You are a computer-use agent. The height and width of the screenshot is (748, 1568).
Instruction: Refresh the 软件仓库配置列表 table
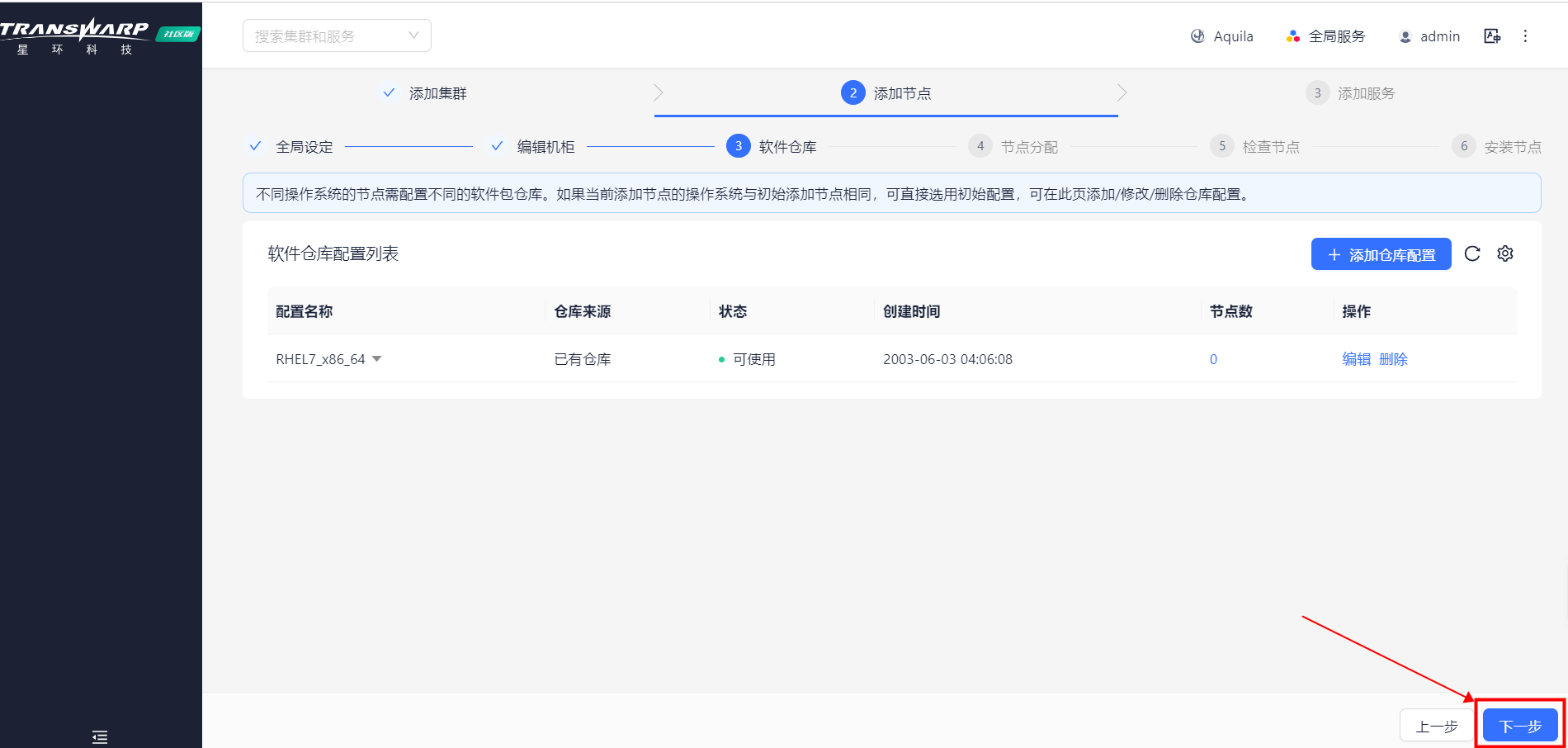1472,254
